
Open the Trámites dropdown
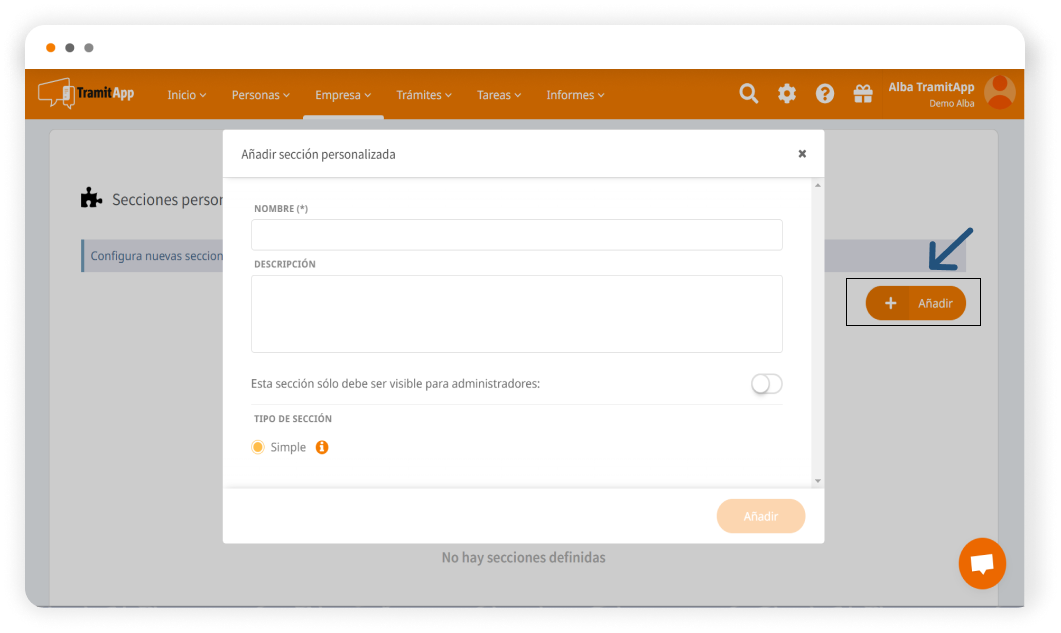coord(423,95)
